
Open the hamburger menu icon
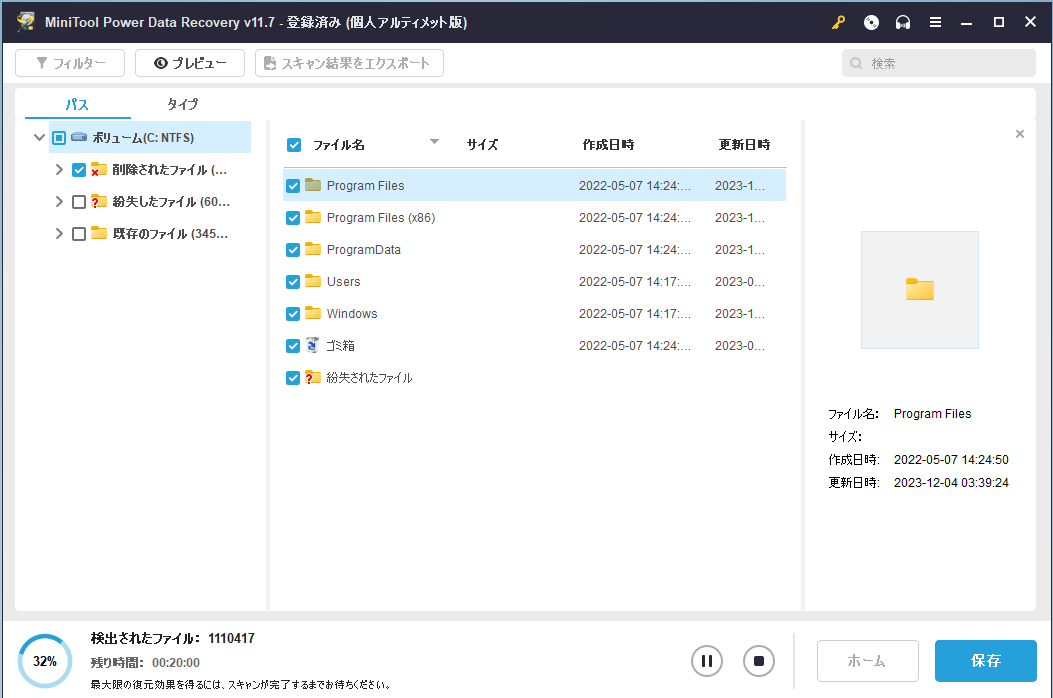935,22
